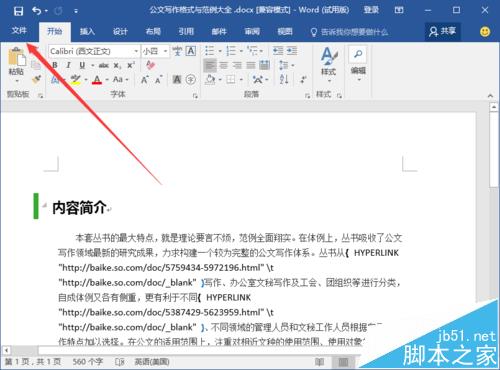This screenshot has height=370, width=500.
Task: Switch to the 开始 (Home) tab
Action: (x=55, y=32)
